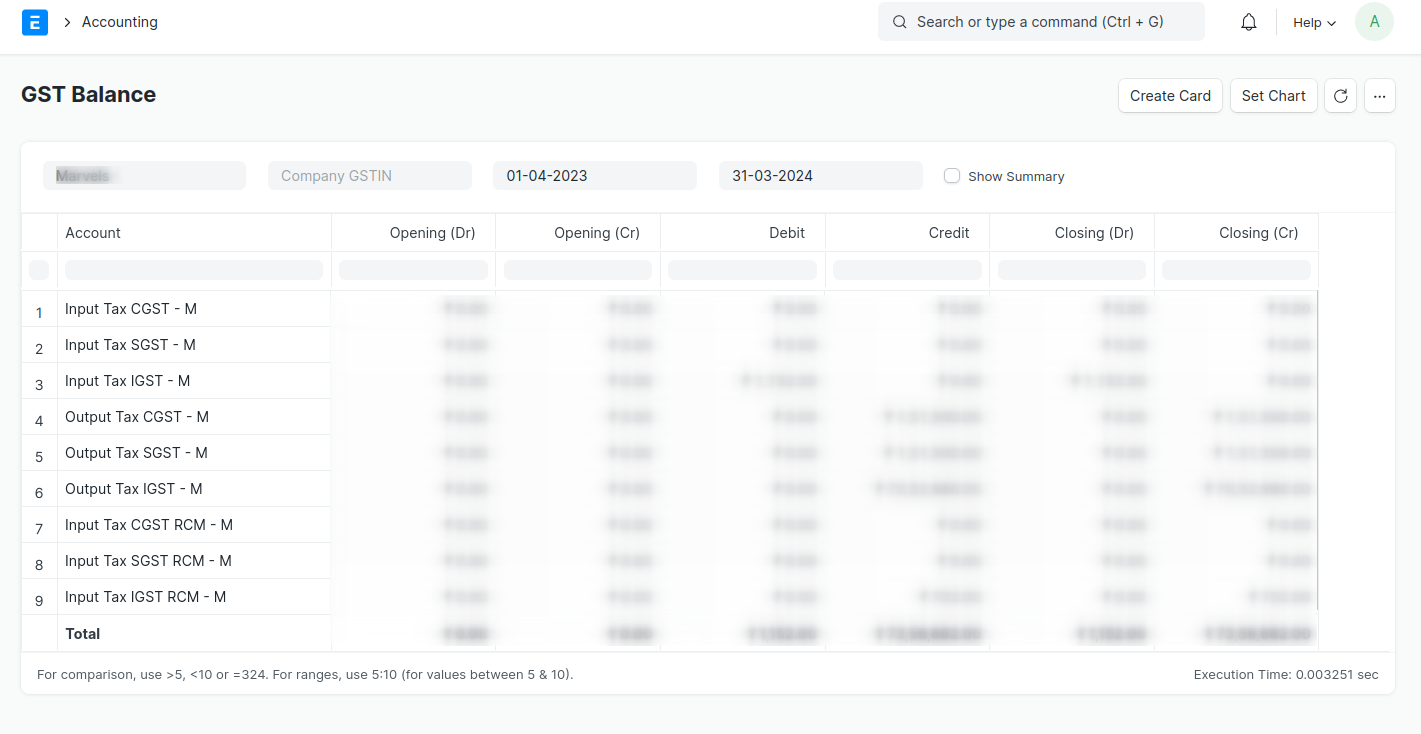Click row number 1 in the table
Screen dimensions: 1421x734
pos(39,313)
